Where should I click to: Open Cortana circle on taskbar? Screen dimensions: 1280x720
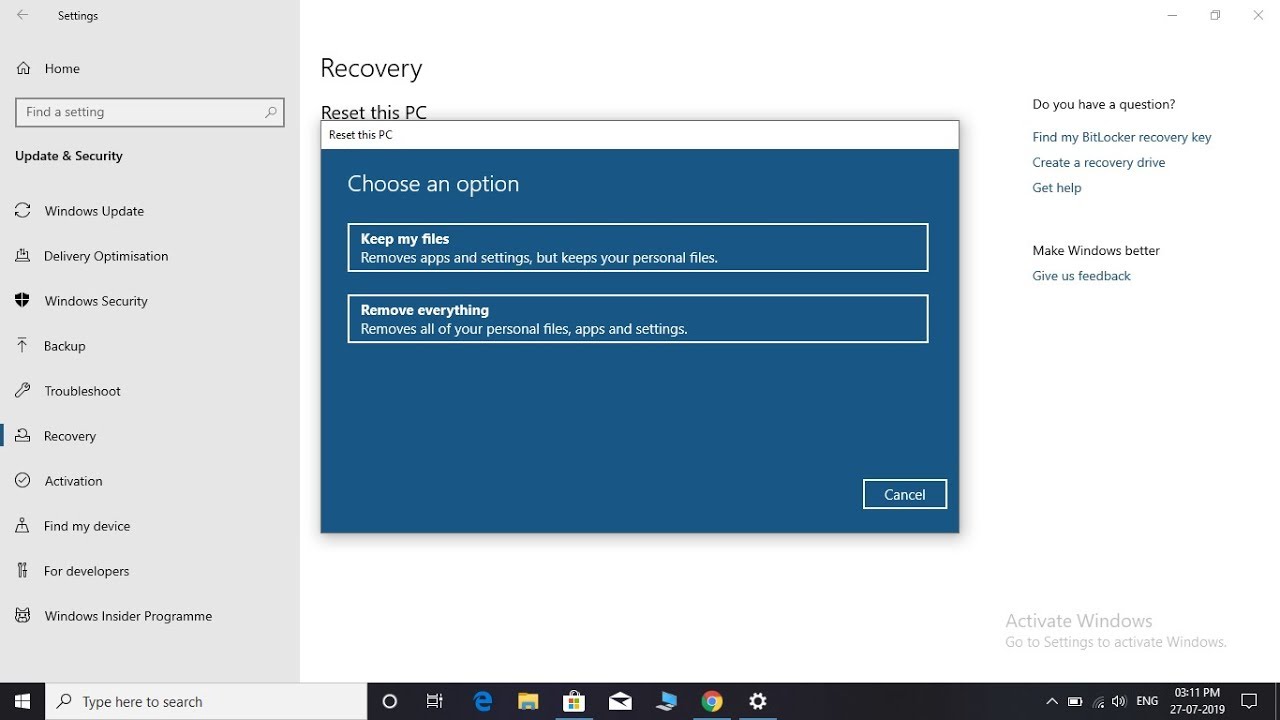[x=390, y=701]
